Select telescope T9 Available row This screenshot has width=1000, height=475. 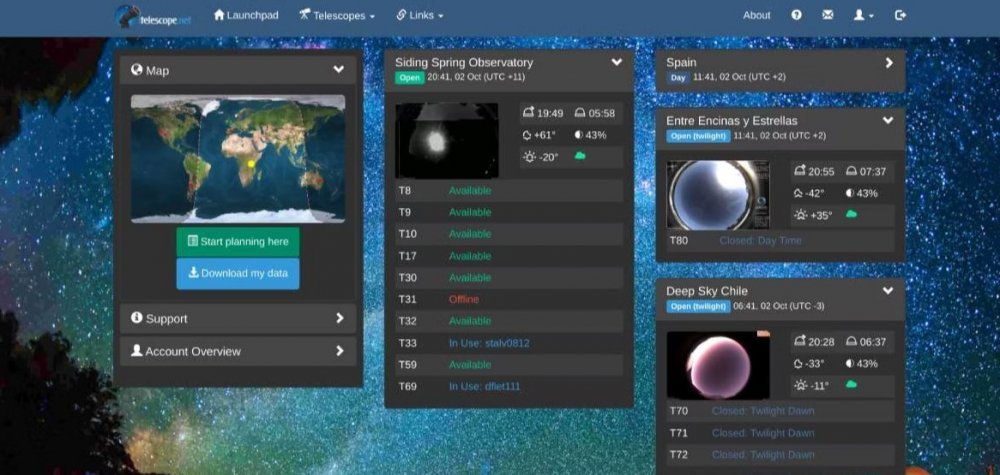coord(510,212)
